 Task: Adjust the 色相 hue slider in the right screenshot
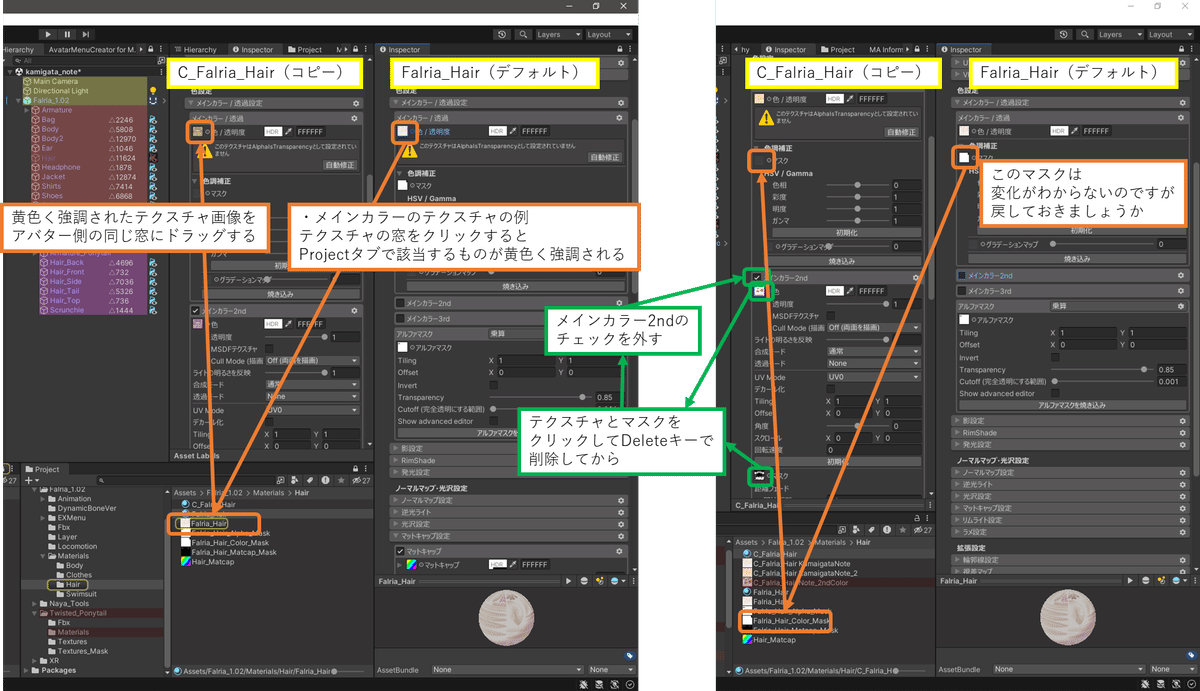pyautogui.click(x=855, y=185)
